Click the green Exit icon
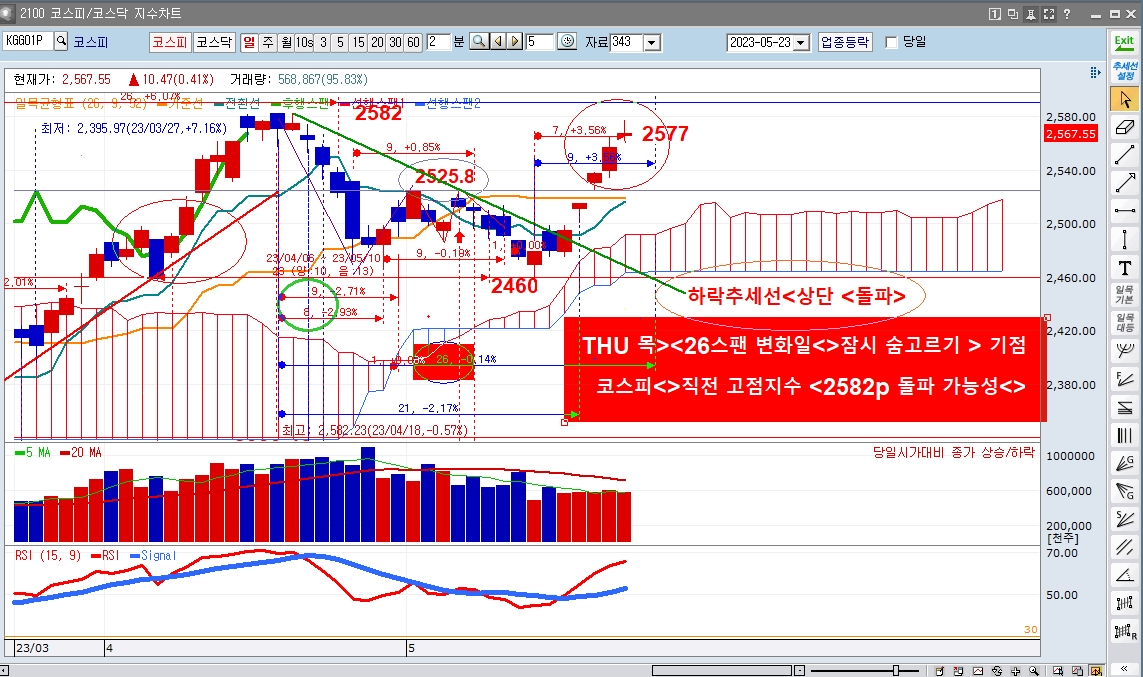This screenshot has width=1143, height=677. tap(1124, 44)
